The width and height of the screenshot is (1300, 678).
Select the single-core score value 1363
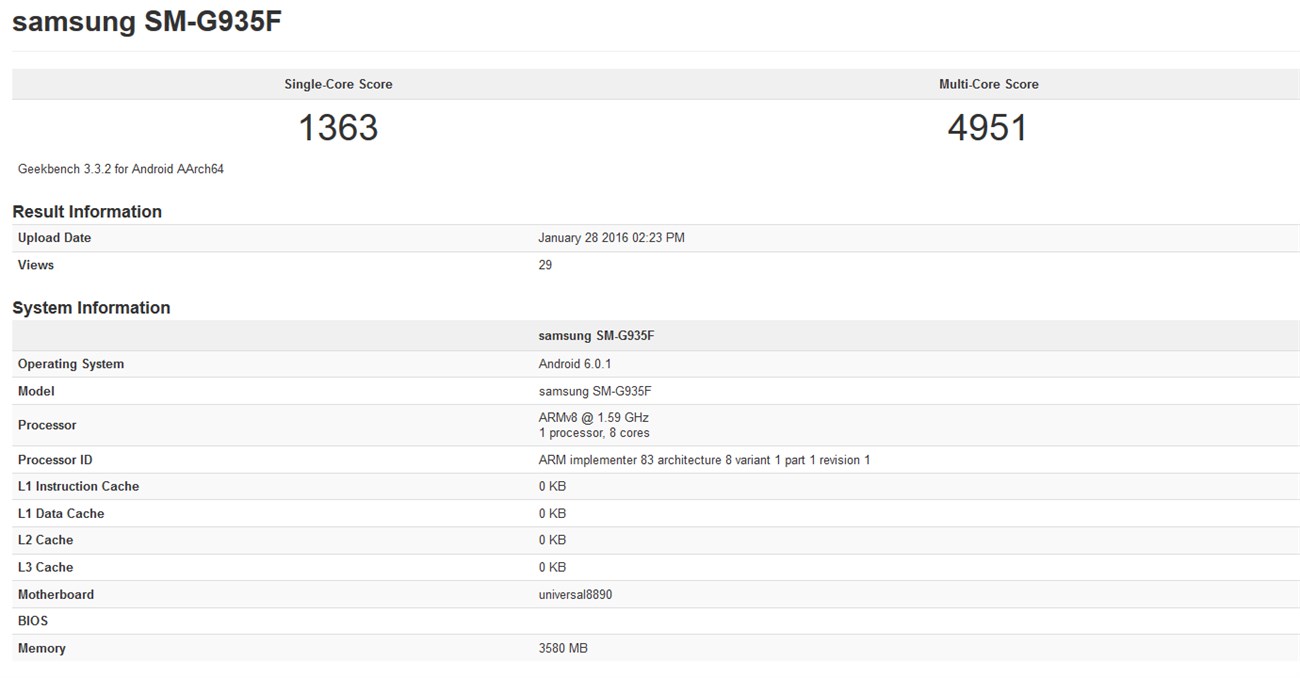coord(338,128)
